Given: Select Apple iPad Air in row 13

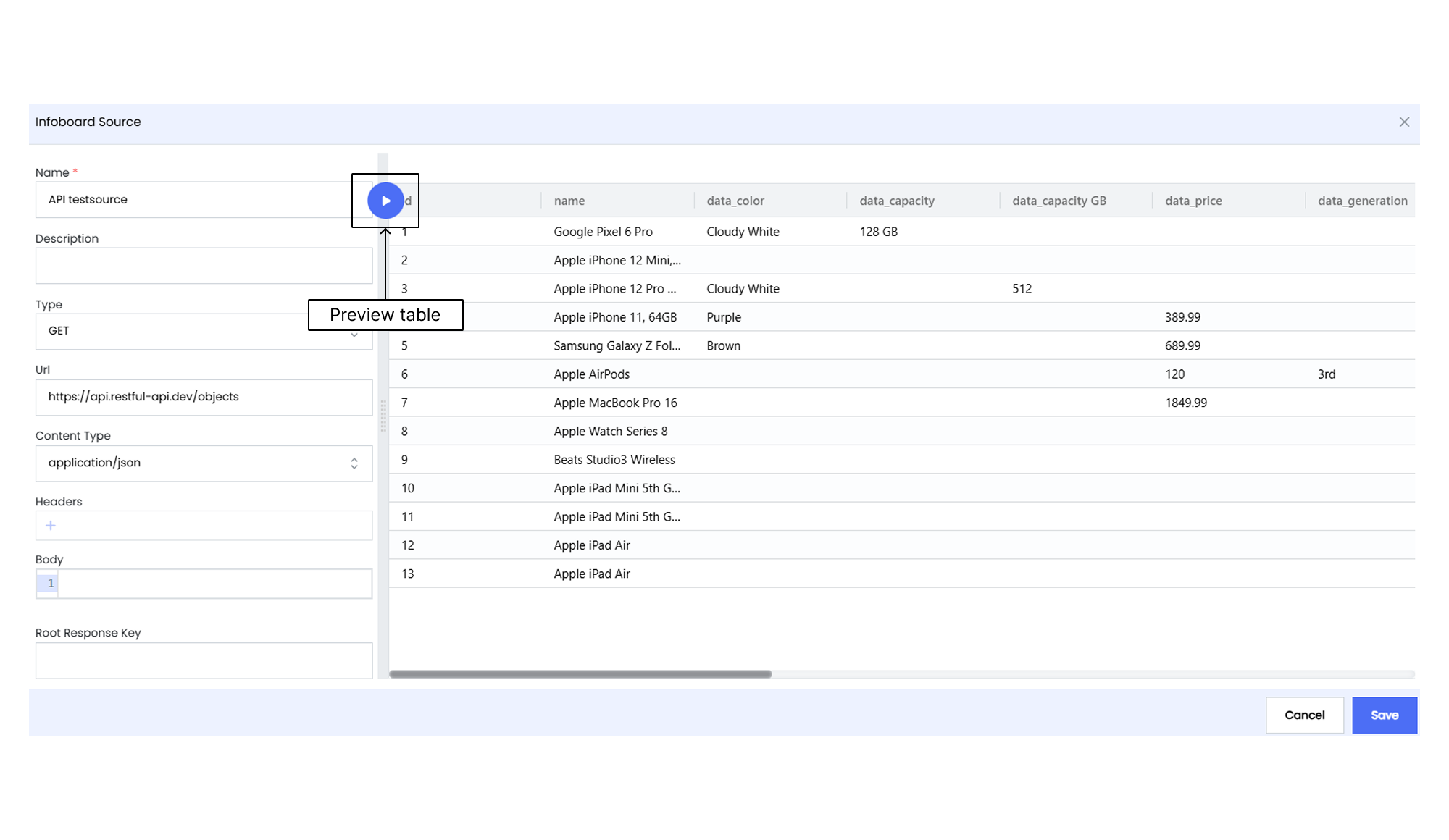Looking at the screenshot, I should point(617,574).
